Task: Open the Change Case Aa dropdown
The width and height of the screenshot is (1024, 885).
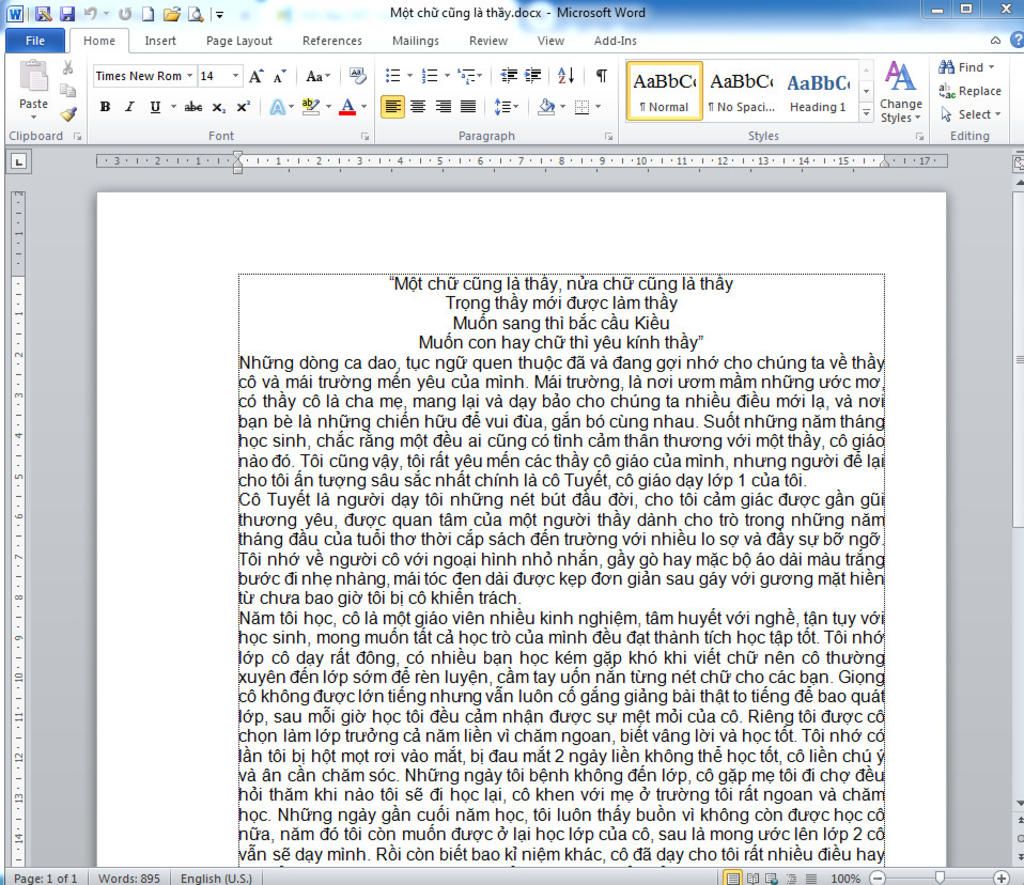Action: (318, 76)
